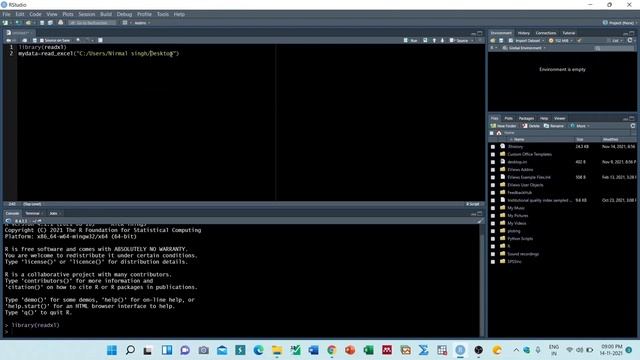Viewport: 640px width, 360px height.
Task: Check the Custom Office Templates checkbox
Action: 493,154
